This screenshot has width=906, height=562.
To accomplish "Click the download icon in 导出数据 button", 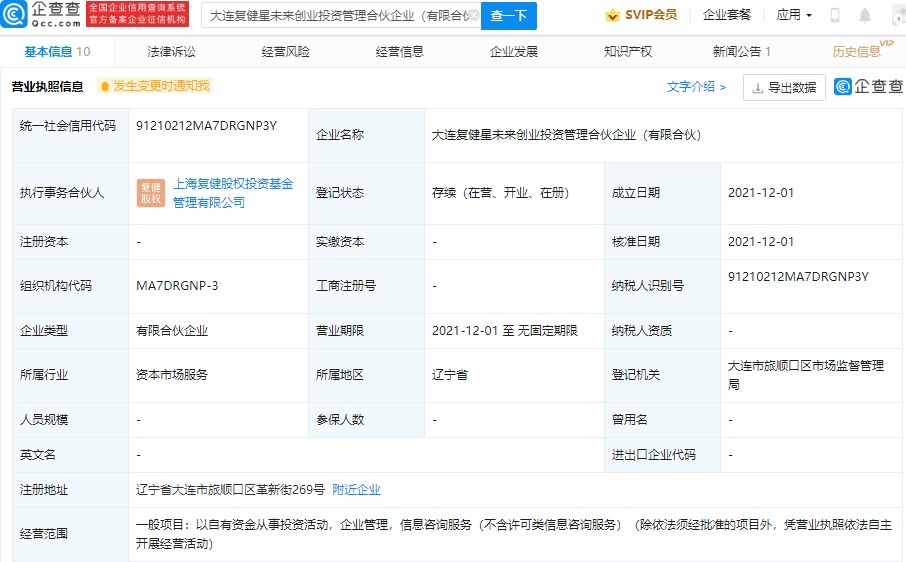I will click(x=757, y=88).
